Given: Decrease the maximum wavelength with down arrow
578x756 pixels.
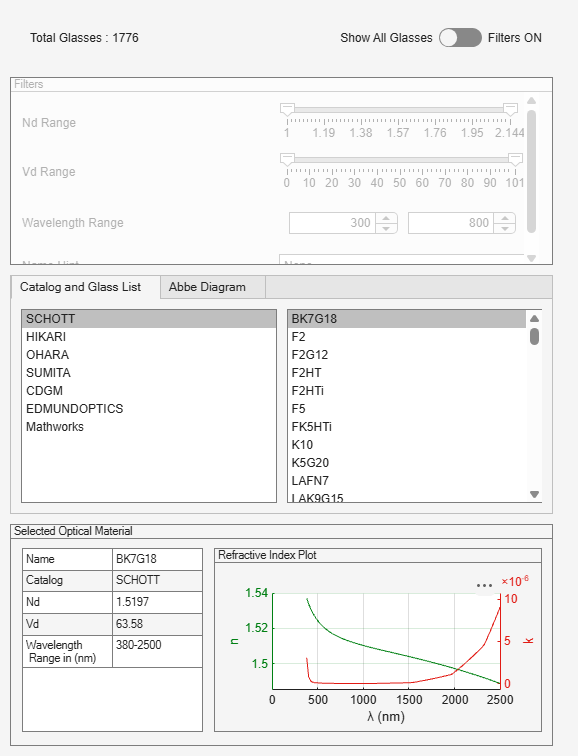Looking at the screenshot, I should [x=504, y=228].
